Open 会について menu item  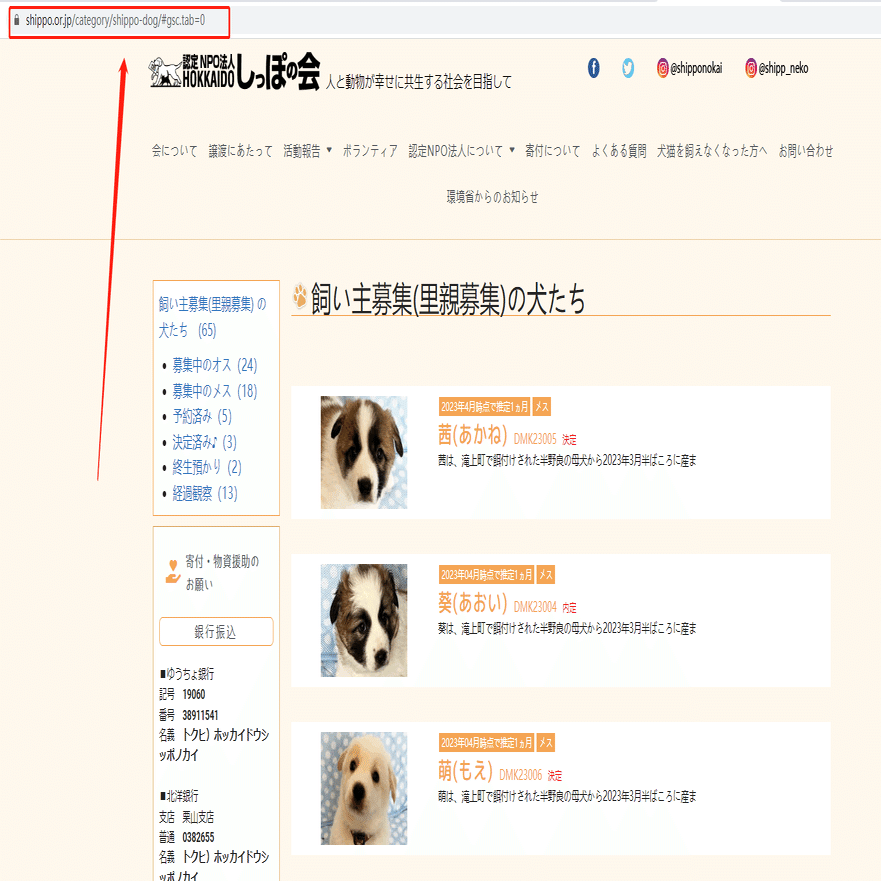174,151
